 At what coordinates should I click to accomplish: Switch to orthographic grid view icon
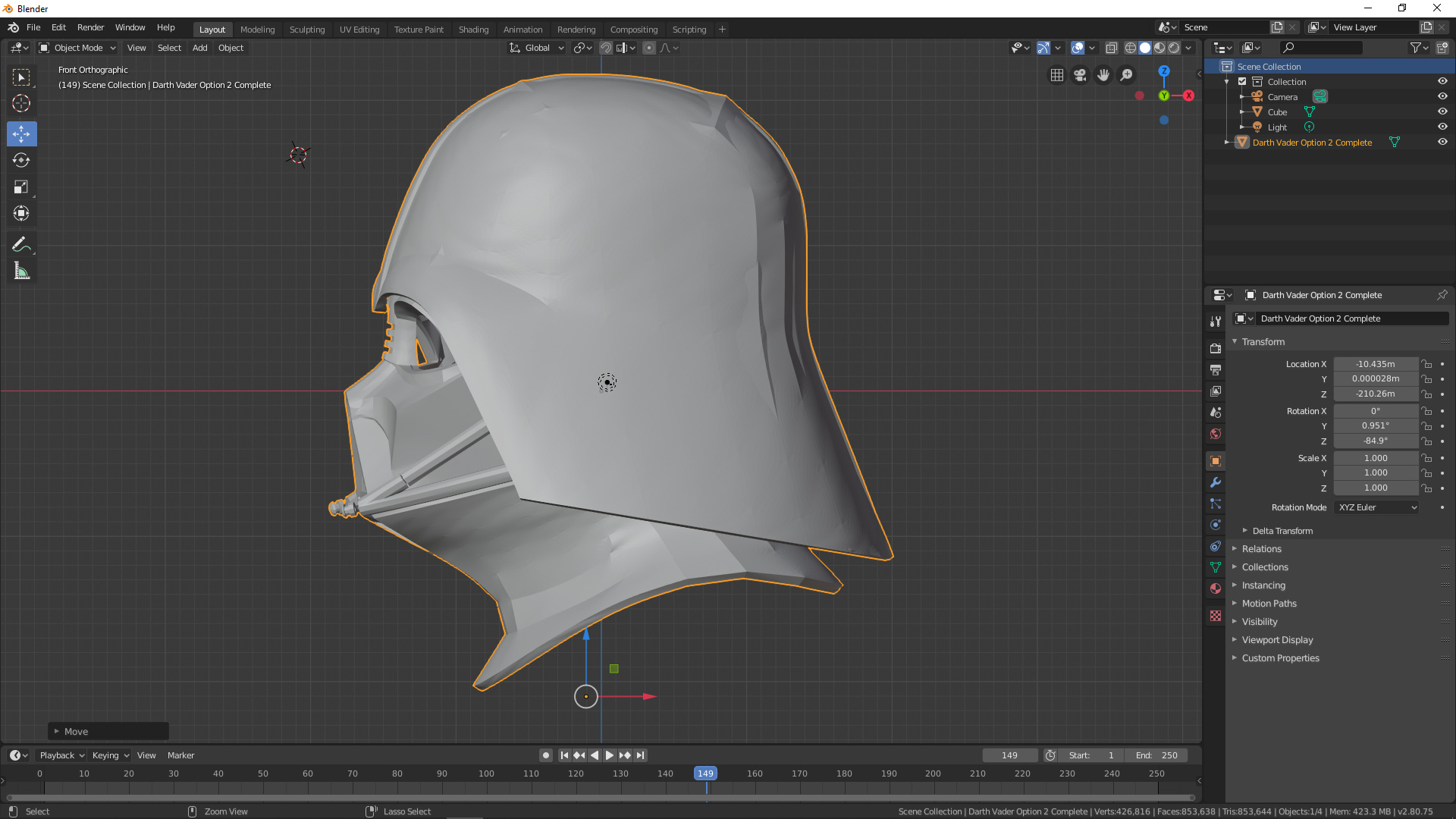[x=1056, y=75]
